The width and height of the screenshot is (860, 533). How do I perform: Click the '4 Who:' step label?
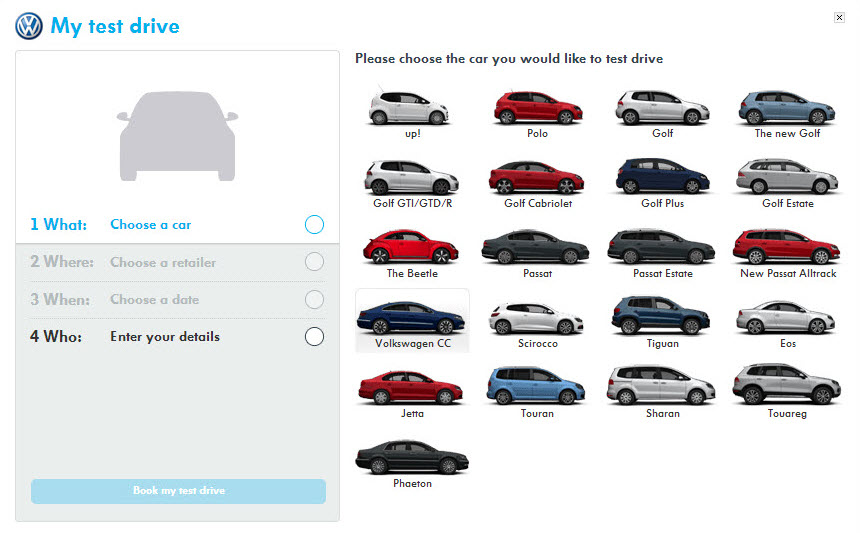pyautogui.click(x=56, y=337)
